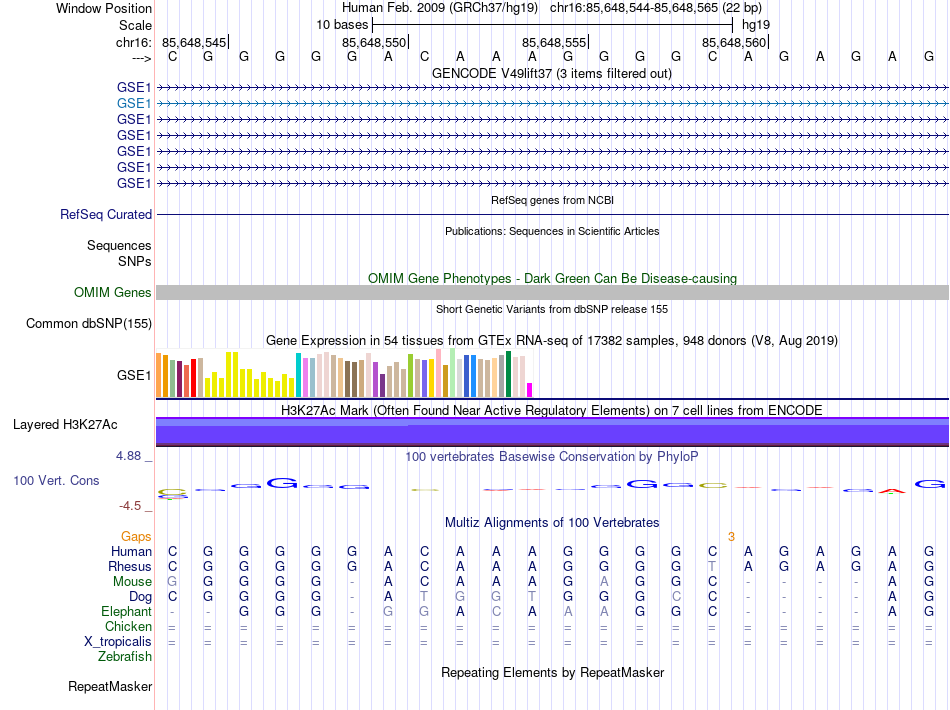Click the OMIM Genes track label
Viewport: 950px width, 710px height.
[112, 293]
